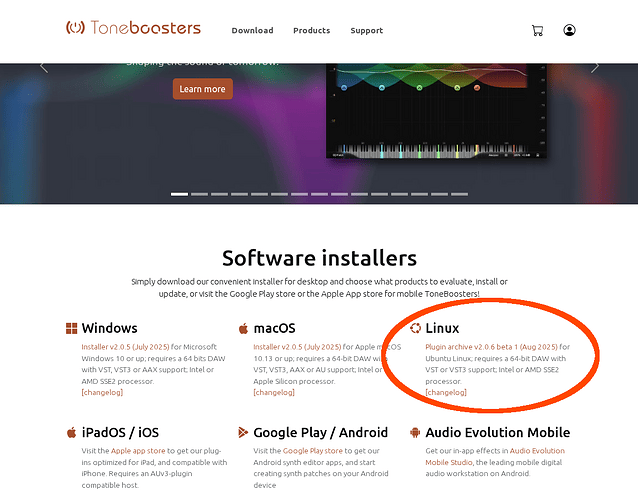Open the Download menu
638x500 pixels.
coord(252,31)
